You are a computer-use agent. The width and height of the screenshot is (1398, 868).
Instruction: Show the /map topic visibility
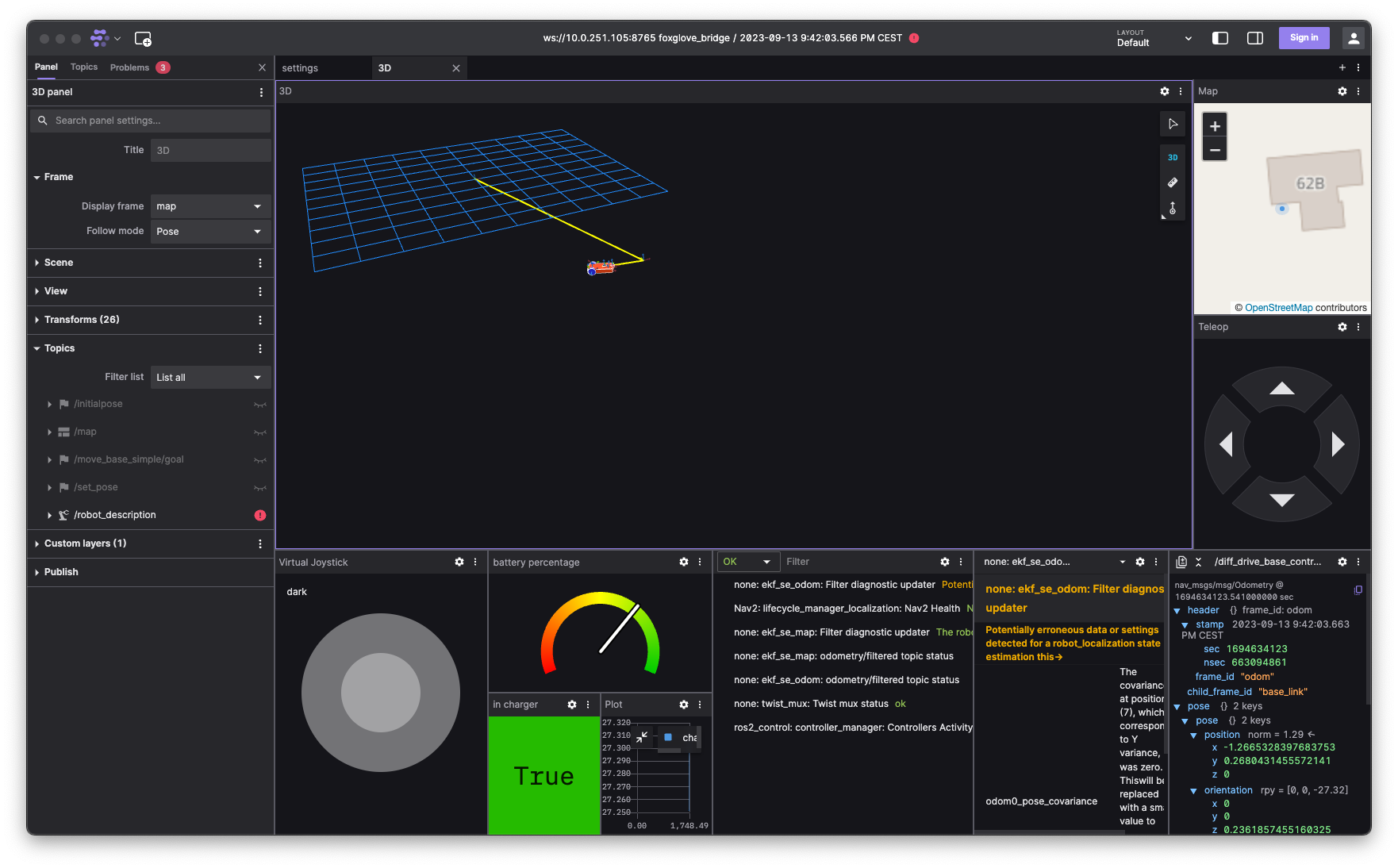(260, 432)
